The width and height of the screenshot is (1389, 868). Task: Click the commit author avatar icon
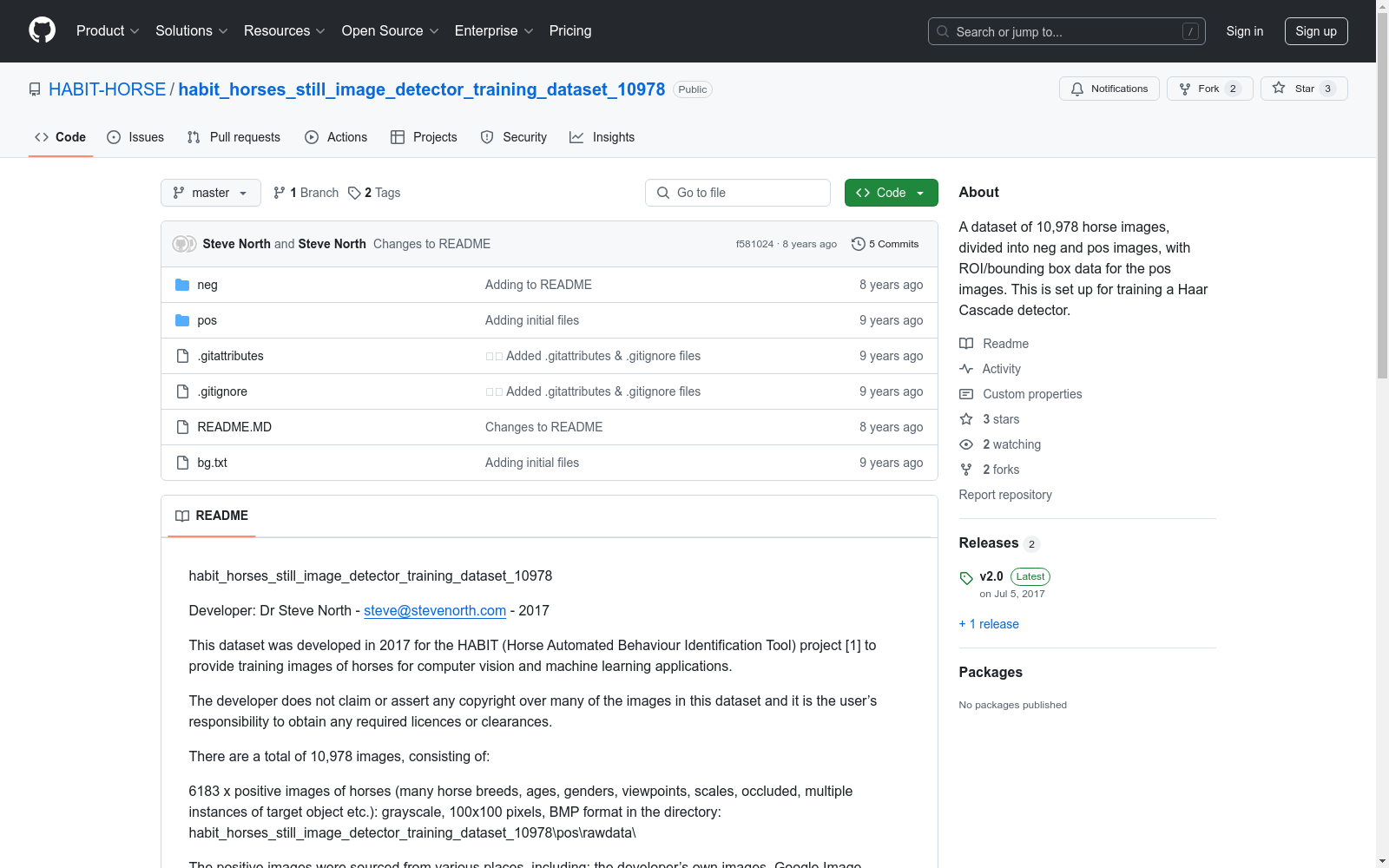point(184,244)
